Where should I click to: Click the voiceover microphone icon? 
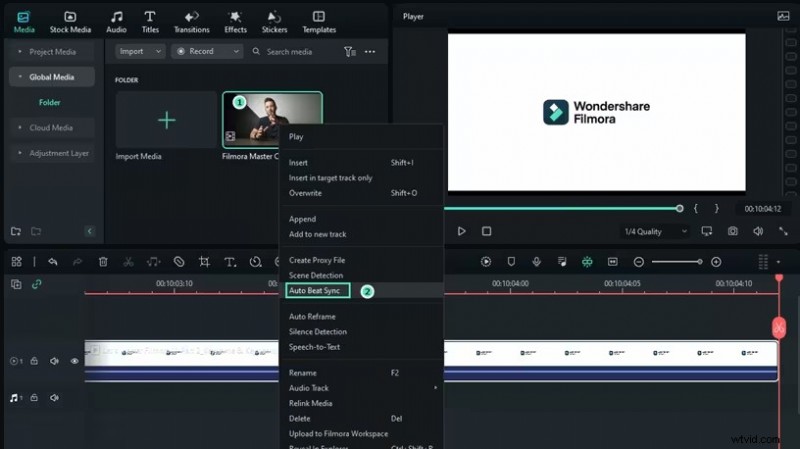point(537,262)
